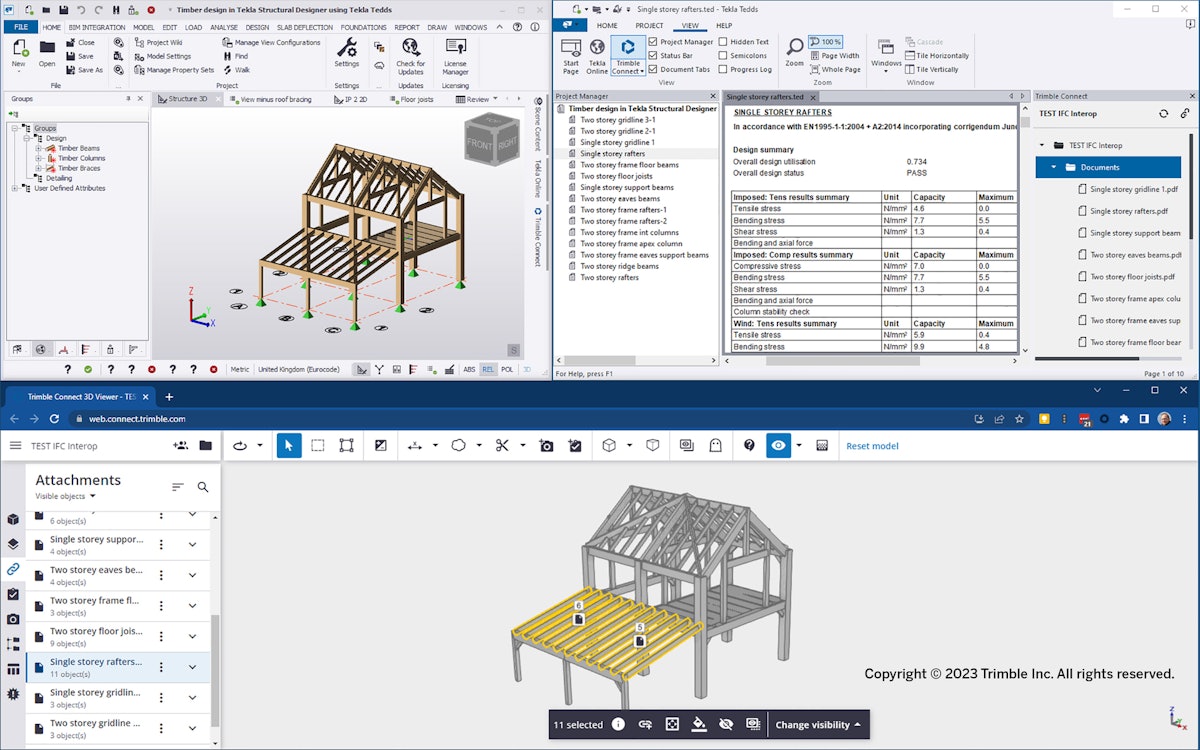The width and height of the screenshot is (1200, 750).
Task: Click the Reset model link
Action: point(871,445)
